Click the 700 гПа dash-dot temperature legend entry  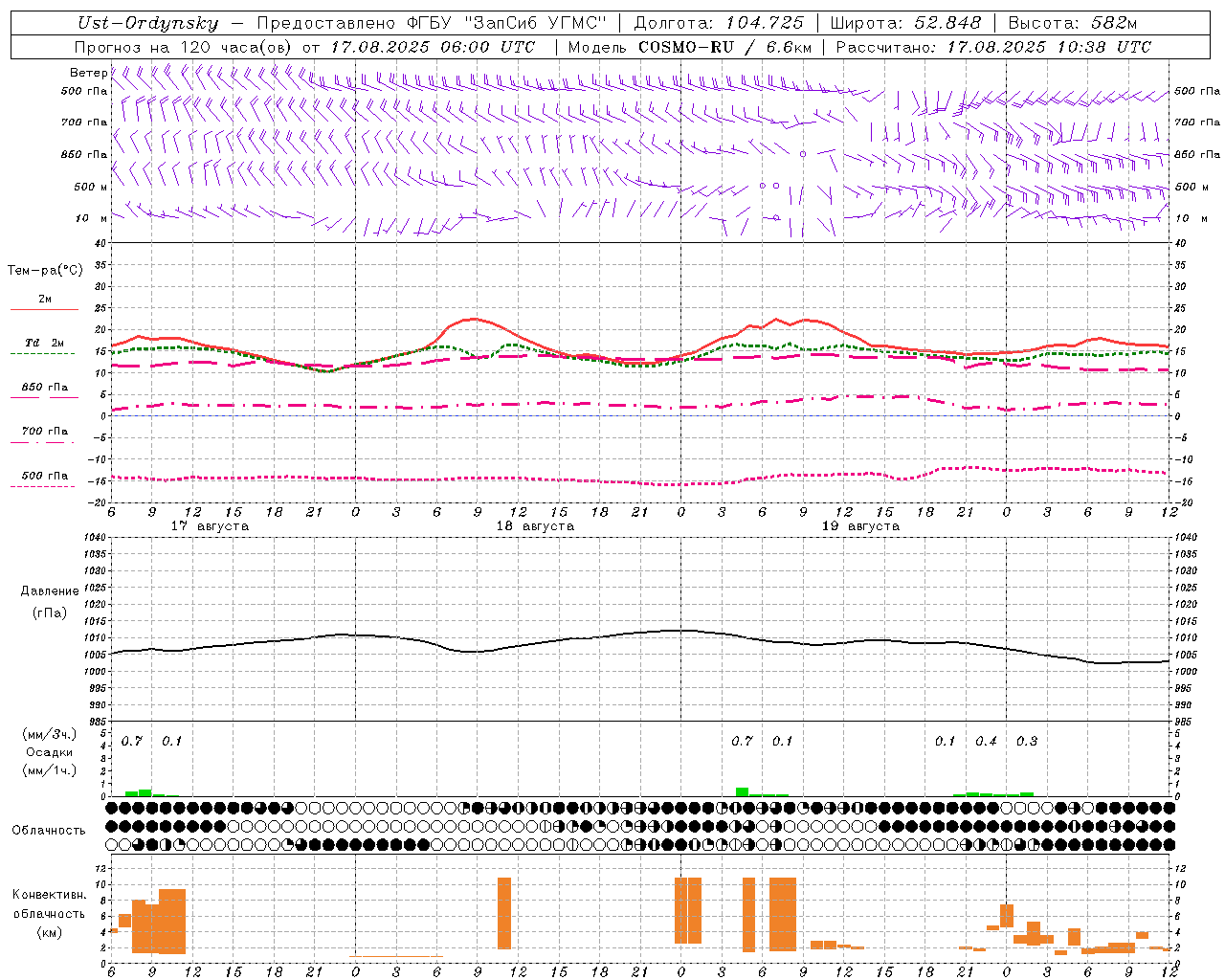[44, 432]
